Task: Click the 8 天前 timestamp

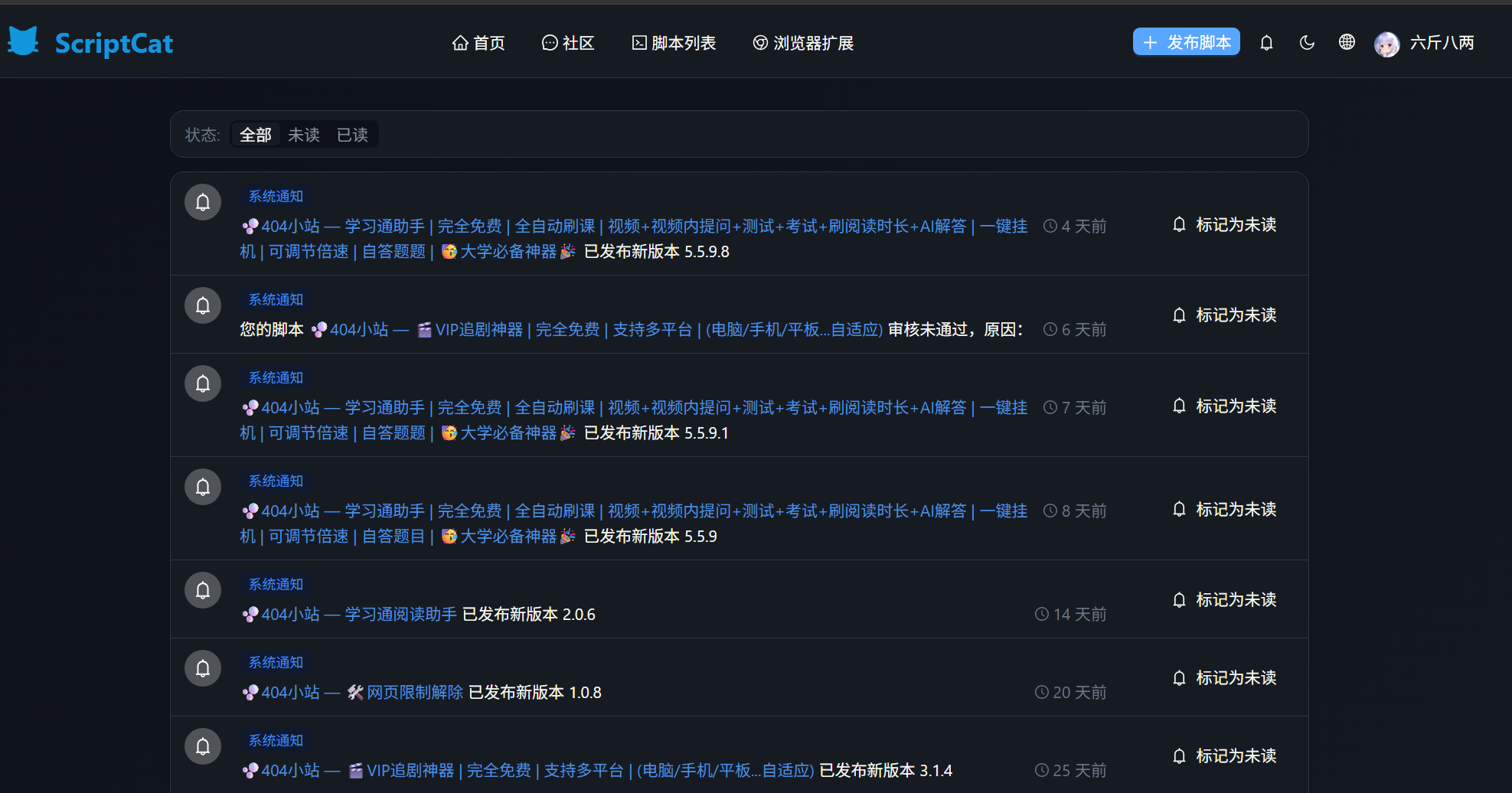Action: click(1075, 511)
